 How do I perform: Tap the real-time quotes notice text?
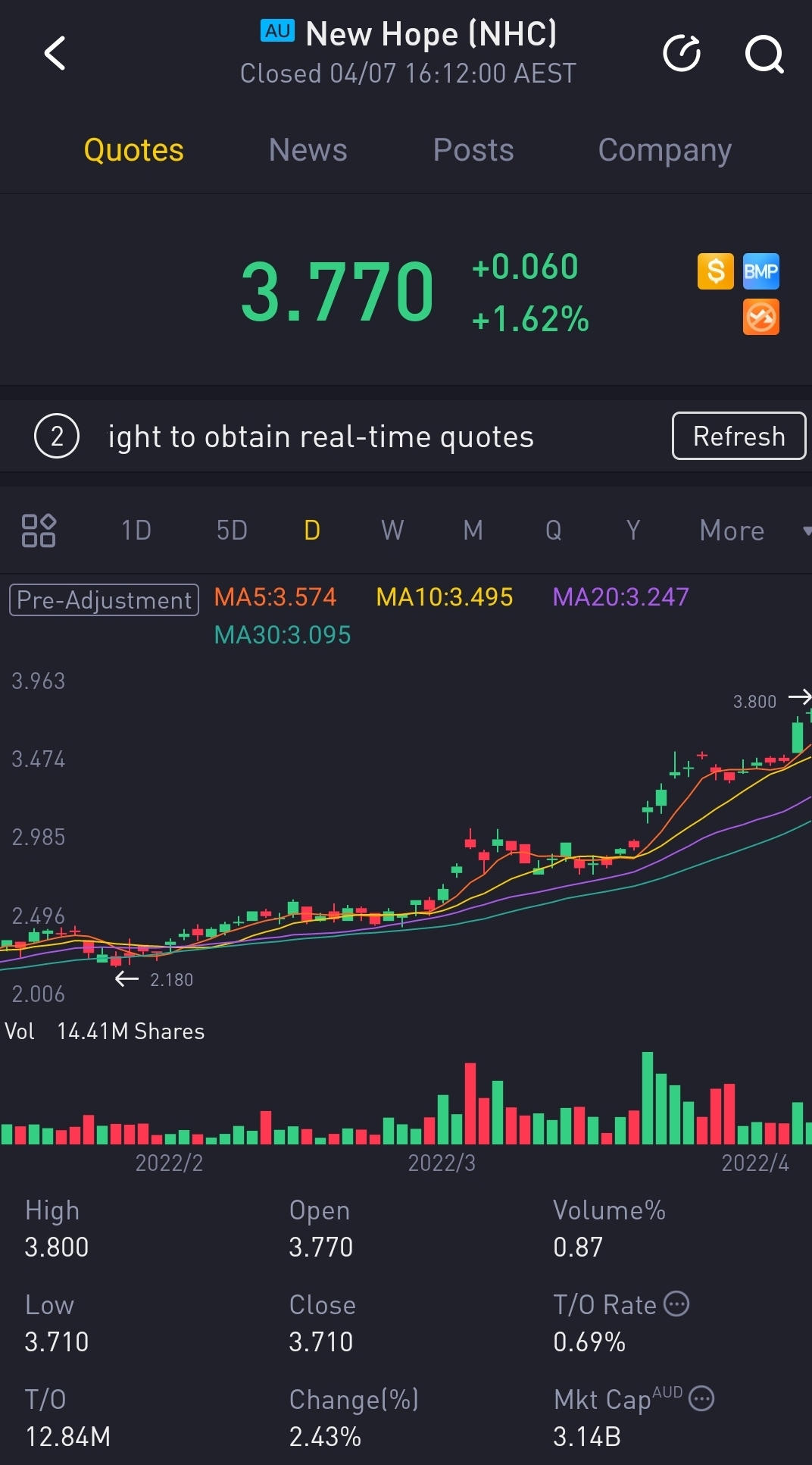(320, 437)
